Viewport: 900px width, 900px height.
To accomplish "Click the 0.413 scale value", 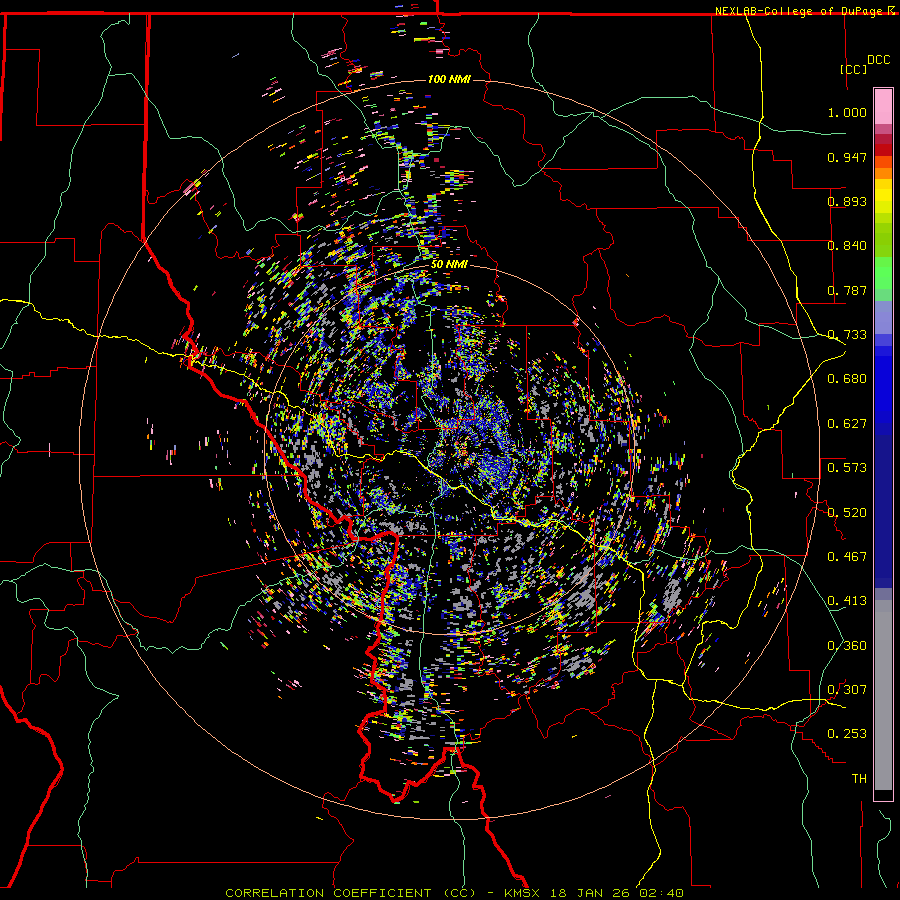I will pyautogui.click(x=847, y=600).
